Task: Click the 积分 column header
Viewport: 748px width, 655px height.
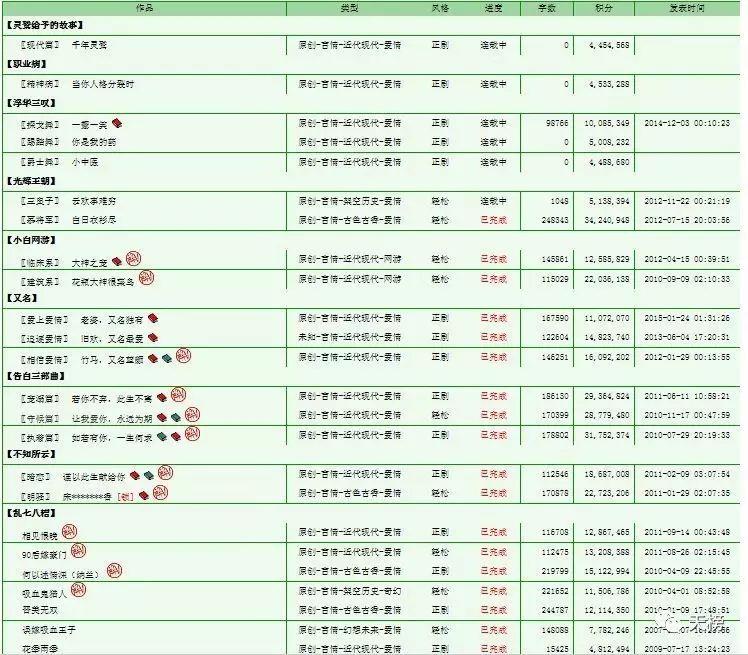Action: (x=603, y=7)
